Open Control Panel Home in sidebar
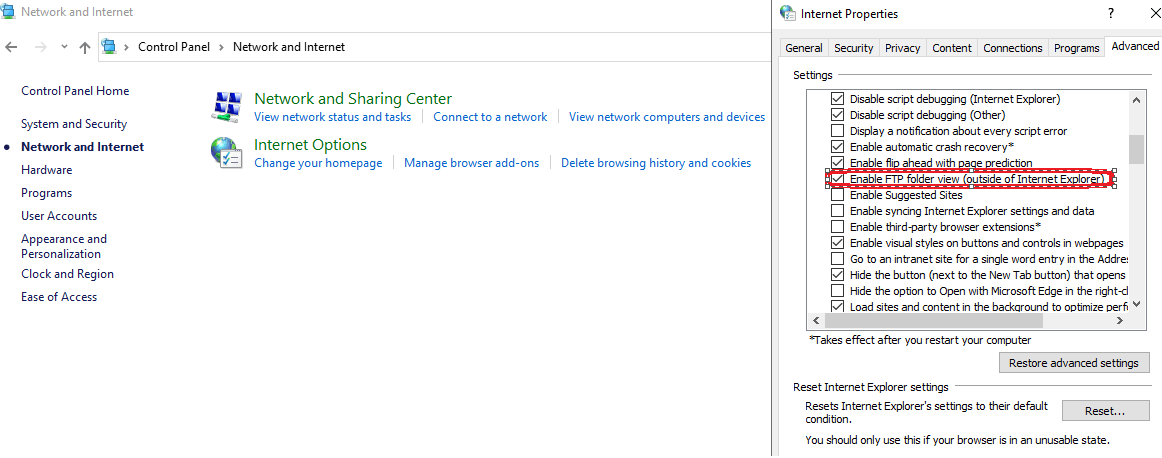Image resolution: width=1162 pixels, height=458 pixels. (75, 91)
